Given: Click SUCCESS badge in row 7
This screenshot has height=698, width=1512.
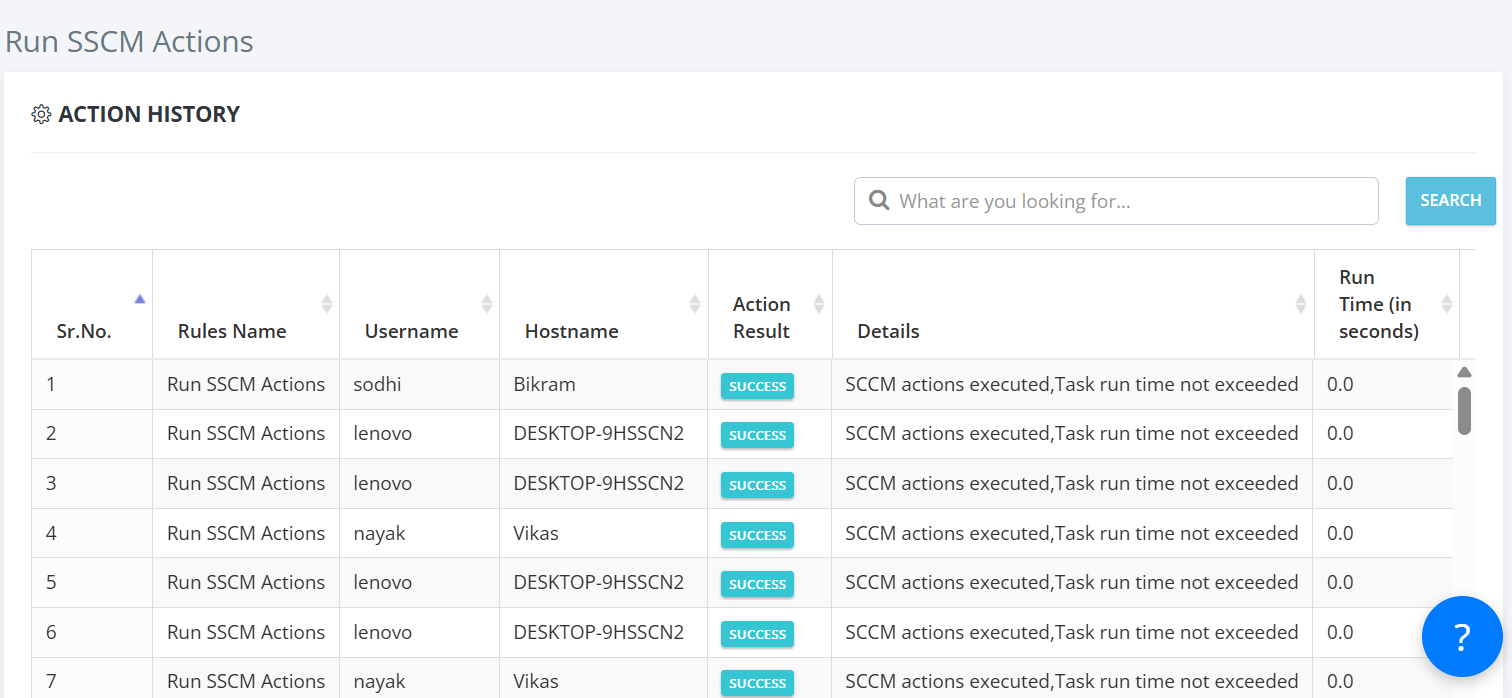Looking at the screenshot, I should pyautogui.click(x=757, y=683).
